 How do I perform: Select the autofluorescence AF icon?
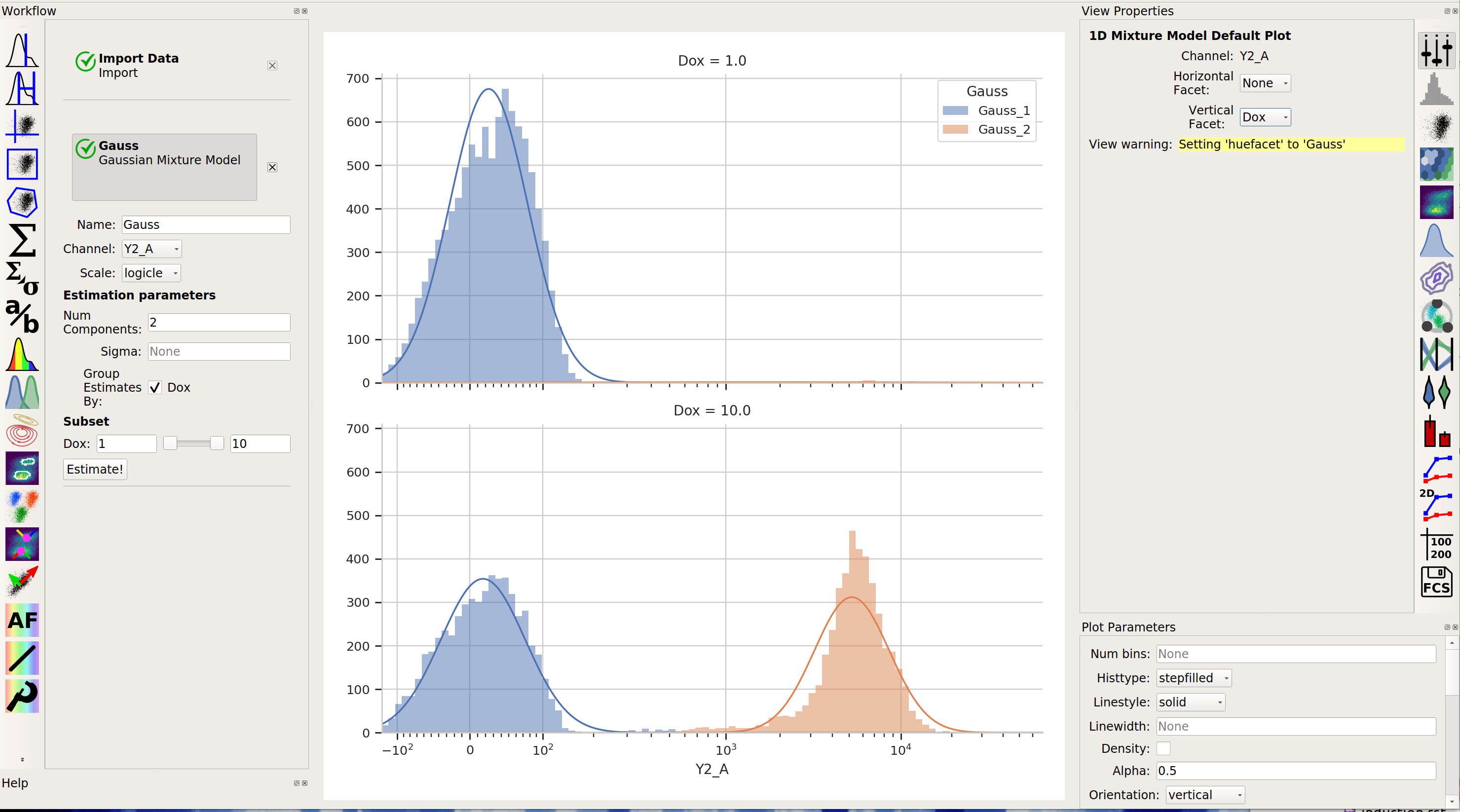click(22, 620)
